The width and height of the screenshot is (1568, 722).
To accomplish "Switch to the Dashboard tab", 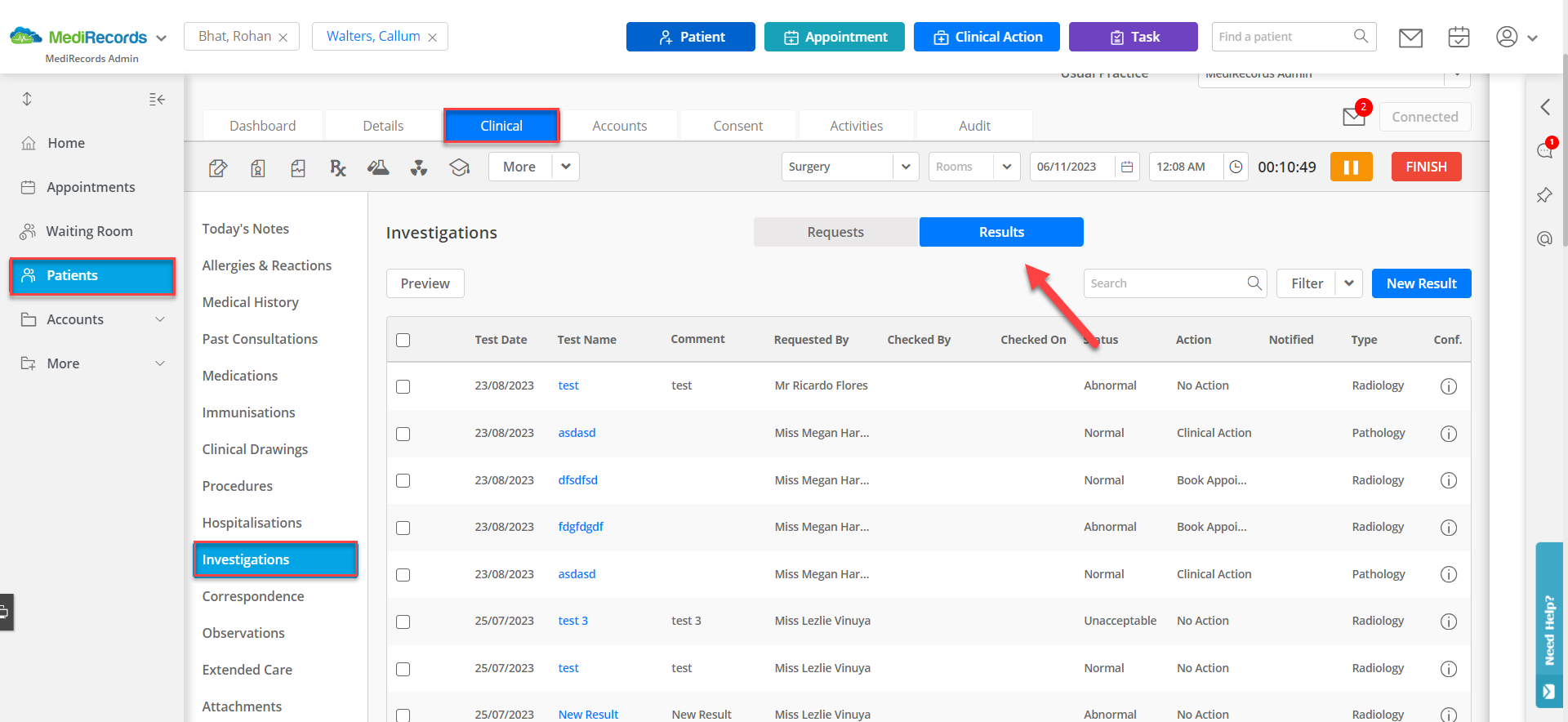I will point(263,126).
